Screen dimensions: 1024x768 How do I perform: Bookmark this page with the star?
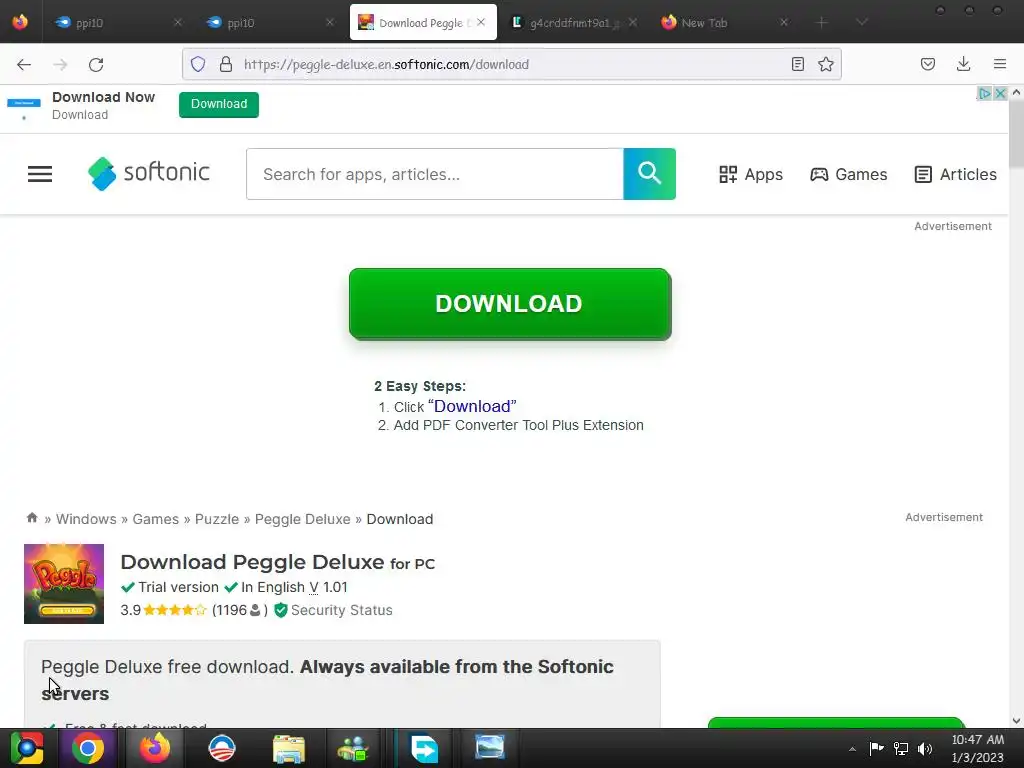tap(825, 64)
